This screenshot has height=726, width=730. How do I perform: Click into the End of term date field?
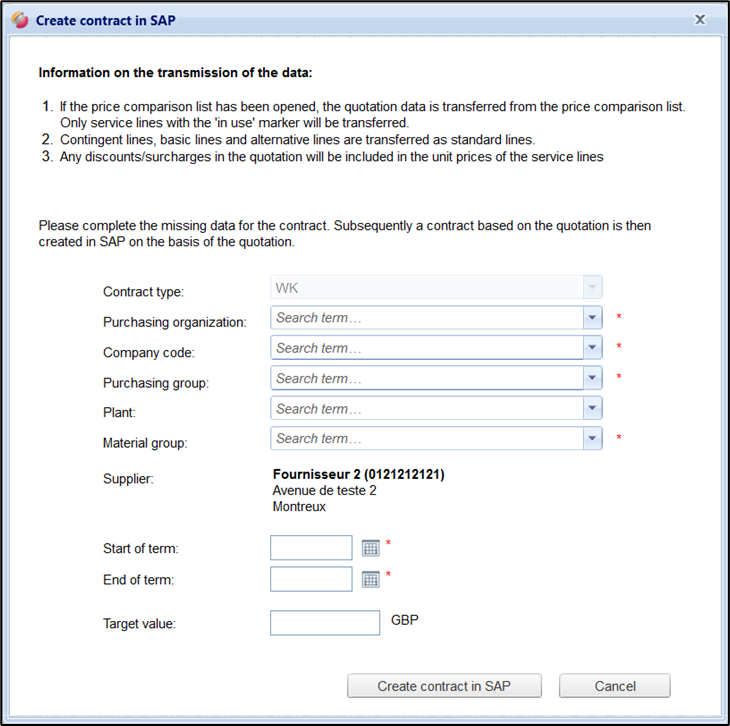(x=311, y=579)
